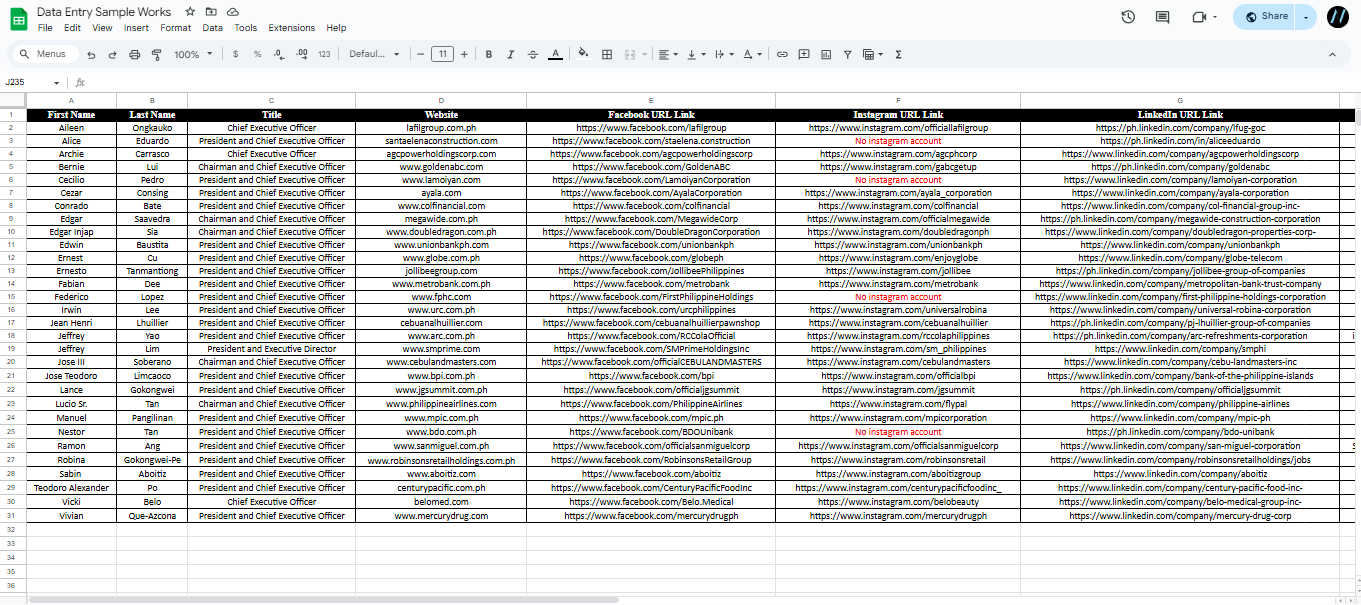The image size is (1361, 605).
Task: Open the fill color bucket
Action: 582,54
